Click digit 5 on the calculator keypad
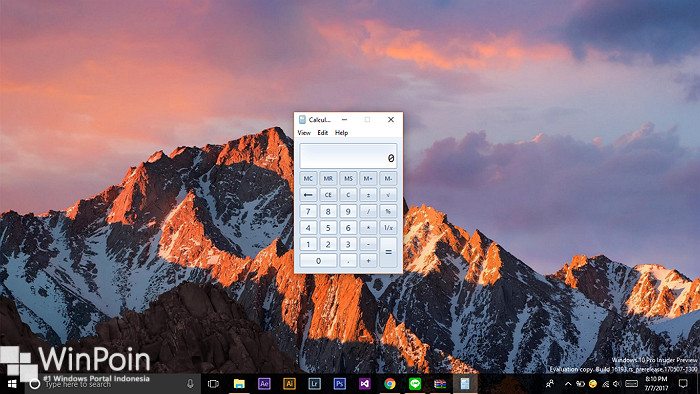 pyautogui.click(x=328, y=228)
